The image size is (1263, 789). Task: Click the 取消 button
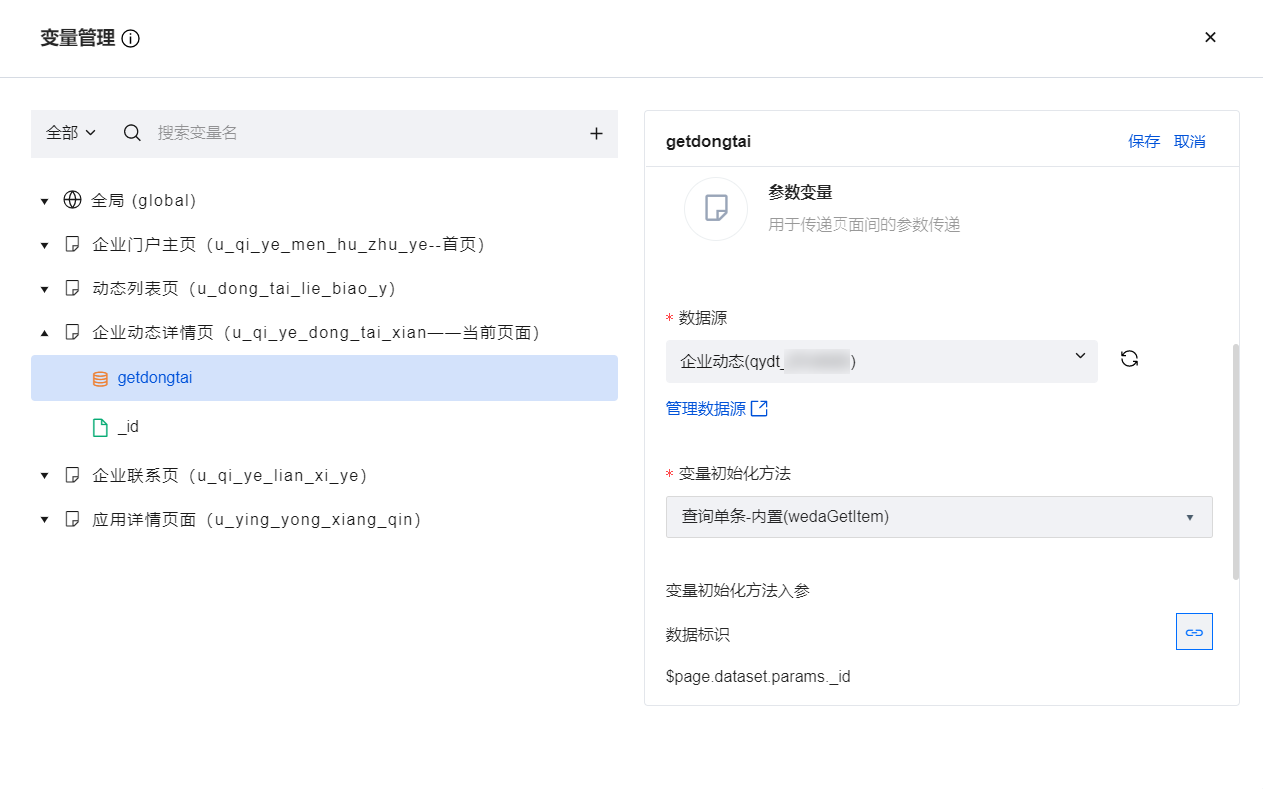coord(1190,142)
